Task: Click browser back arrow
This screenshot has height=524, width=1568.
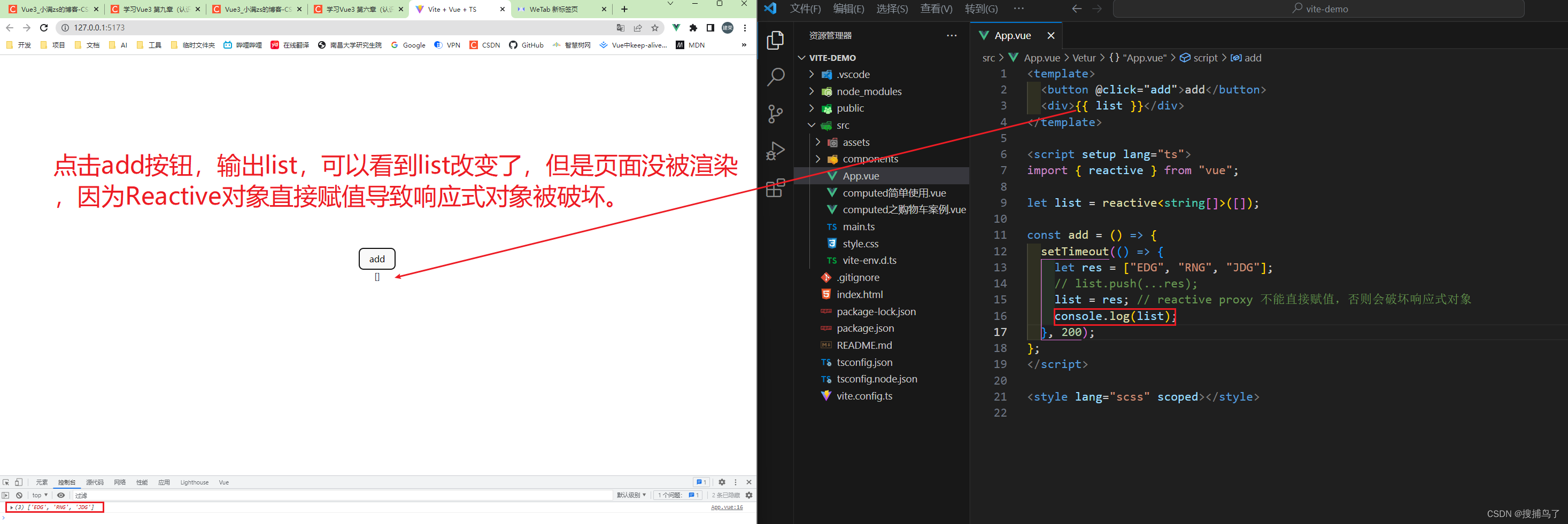Action: click(x=10, y=27)
